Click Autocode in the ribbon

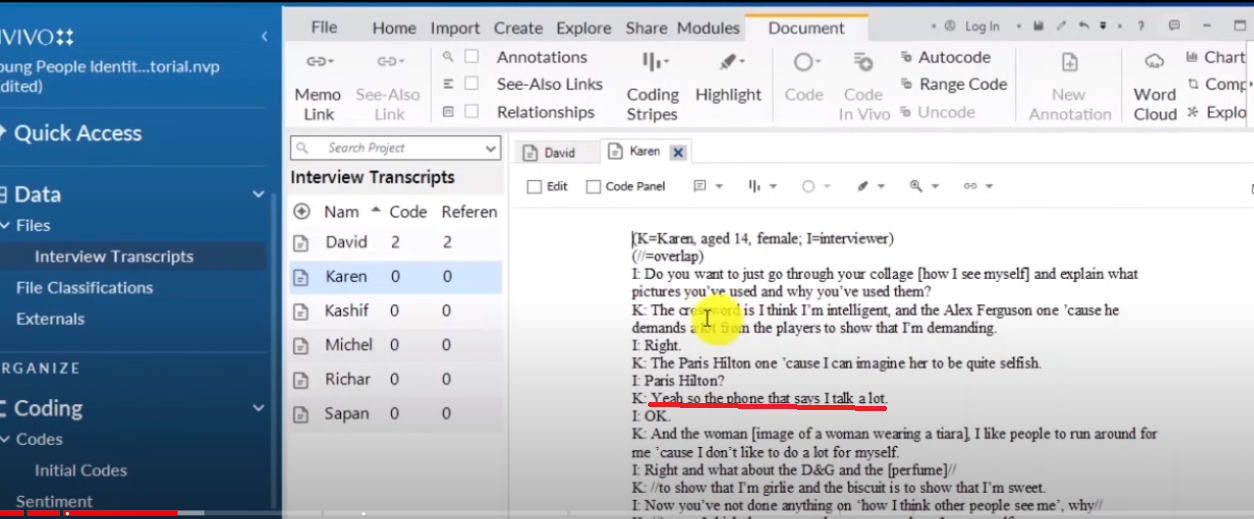point(945,57)
